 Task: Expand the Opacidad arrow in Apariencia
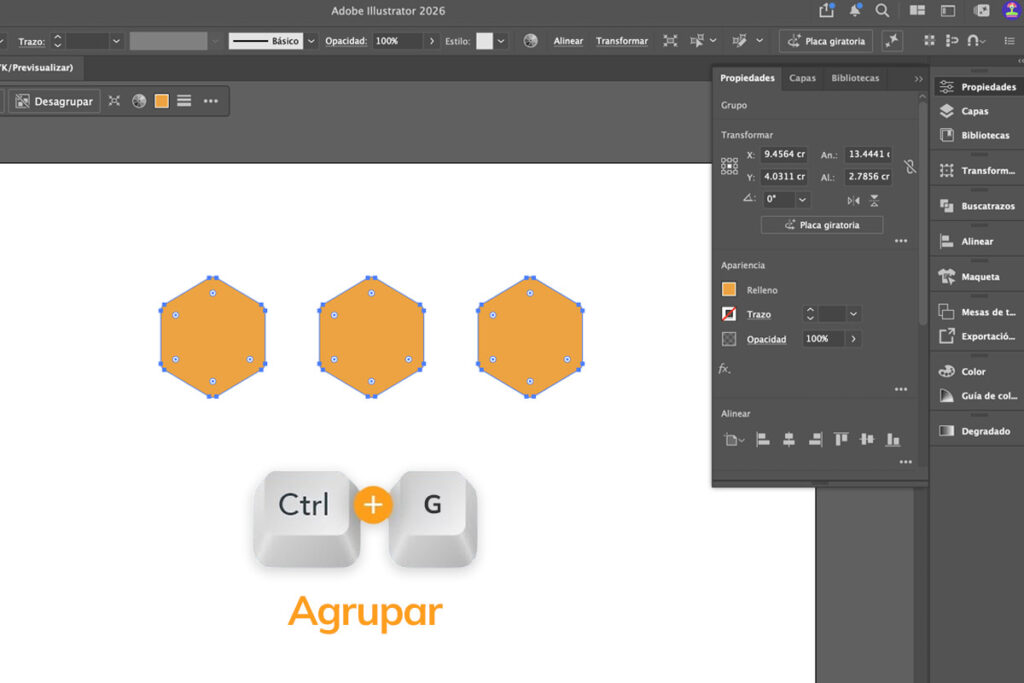click(x=853, y=339)
